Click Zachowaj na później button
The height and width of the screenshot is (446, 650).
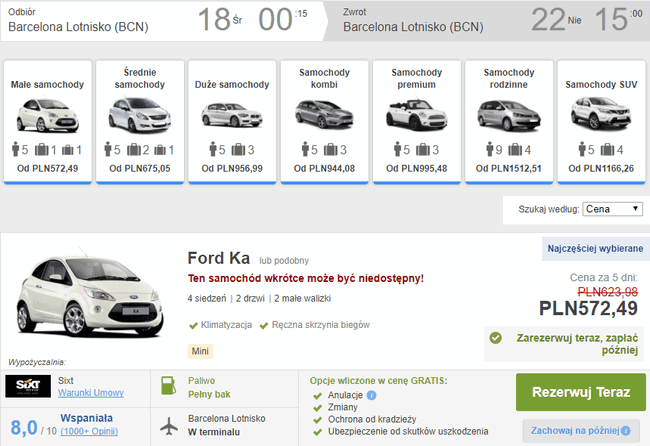tap(581, 431)
